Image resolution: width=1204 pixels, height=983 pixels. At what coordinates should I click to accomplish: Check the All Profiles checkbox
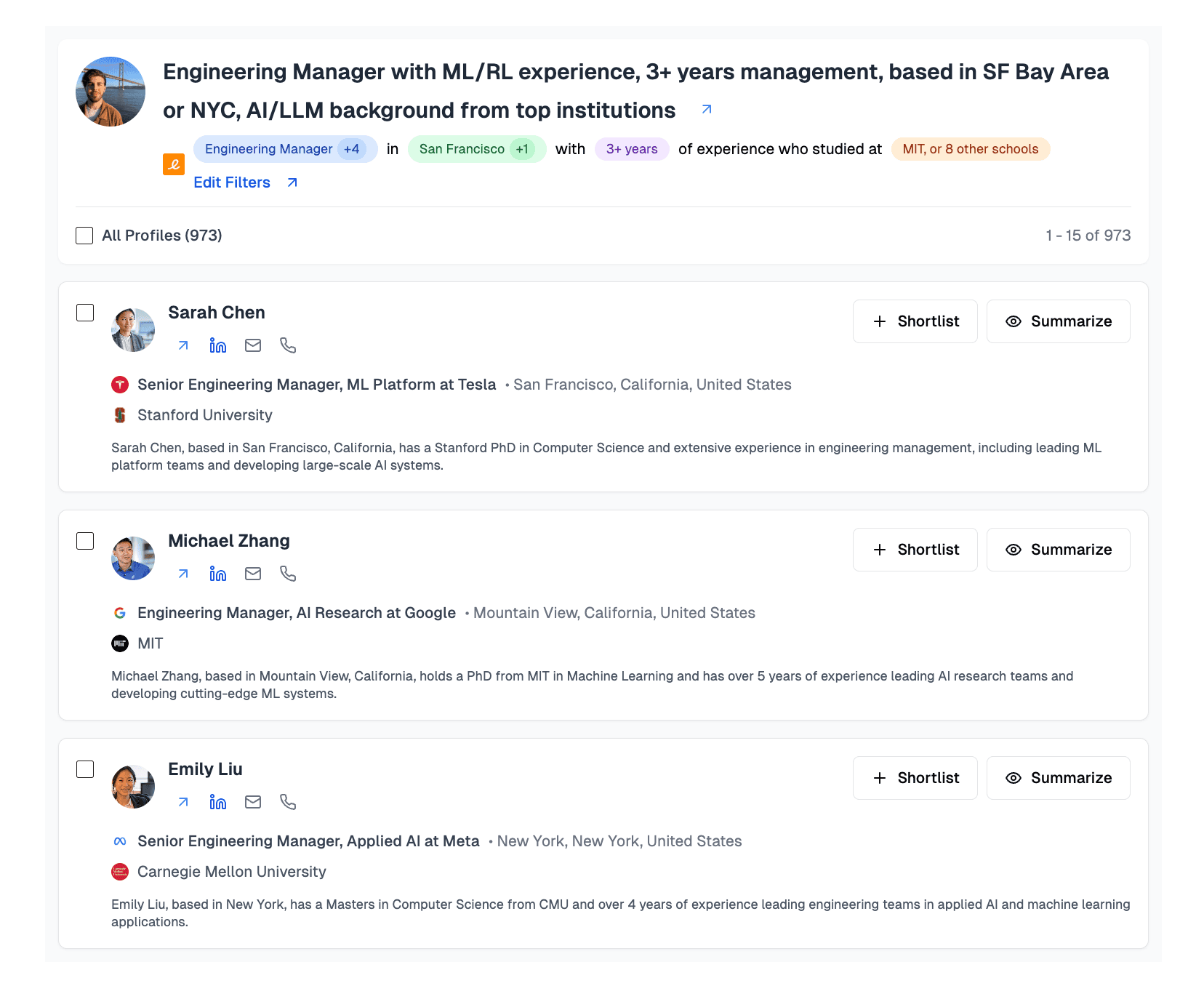pos(84,236)
